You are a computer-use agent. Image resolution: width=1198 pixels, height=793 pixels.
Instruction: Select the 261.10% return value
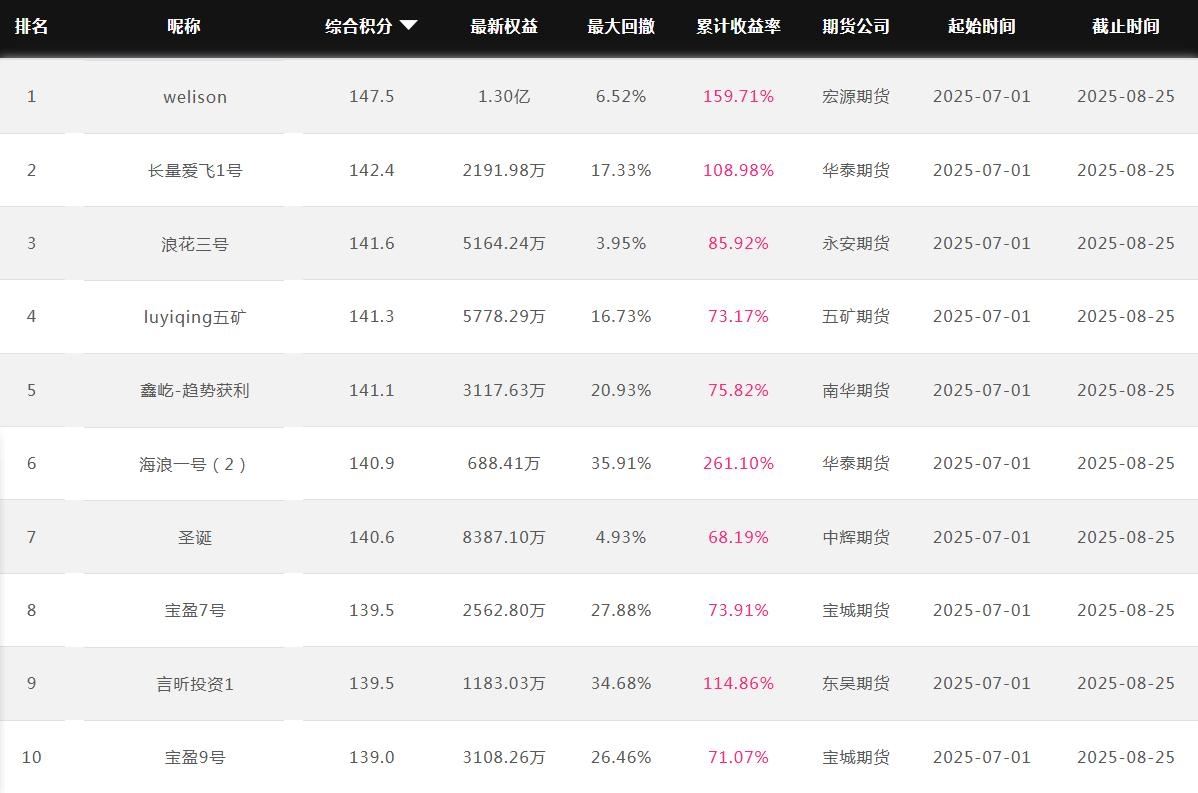point(738,463)
